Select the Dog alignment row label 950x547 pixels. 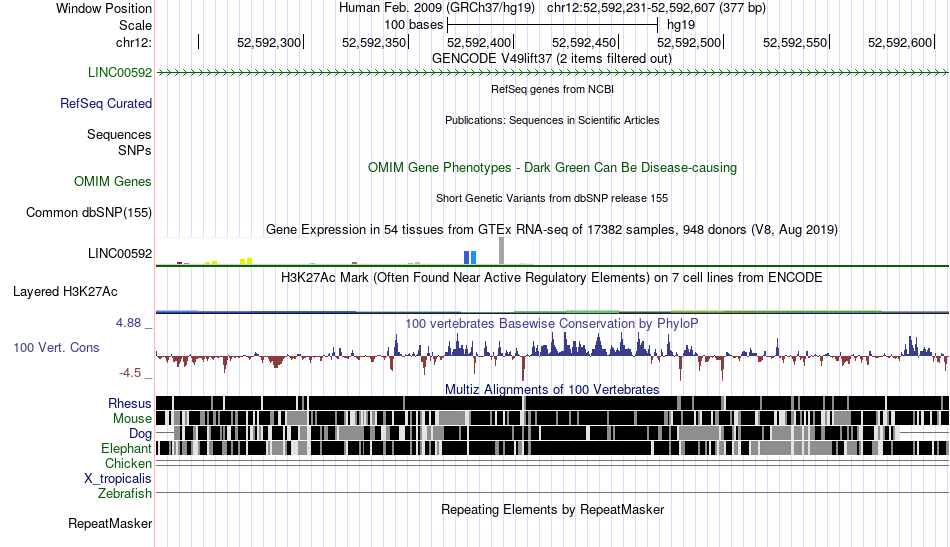pos(140,434)
